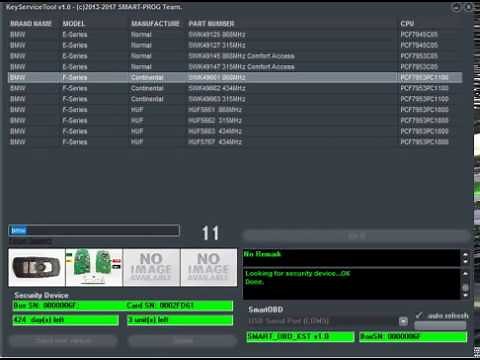The image size is (480, 360).
Task: Sort by MANUFACTURE column header
Action: pos(155,24)
